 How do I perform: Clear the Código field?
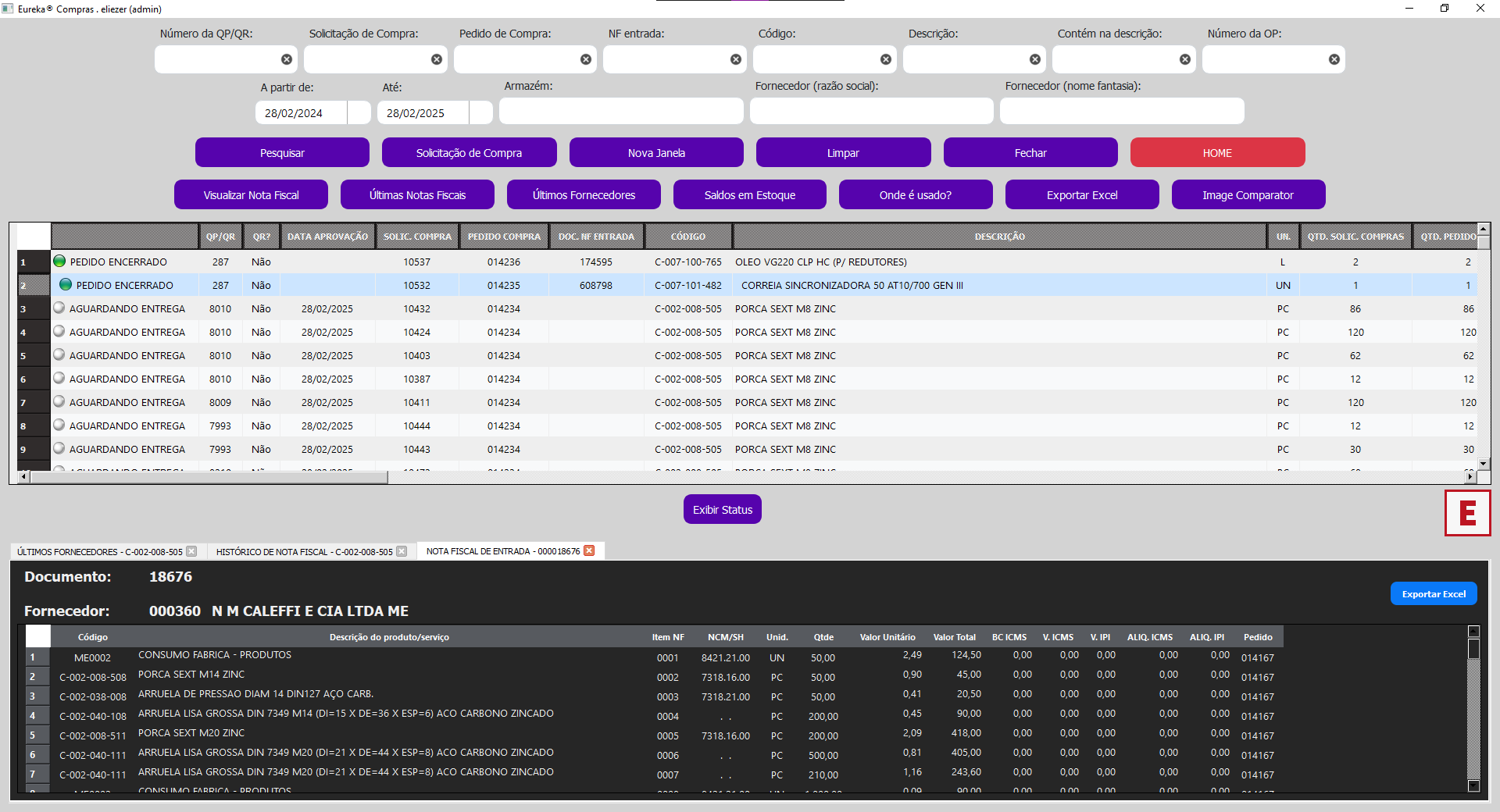pyautogui.click(x=886, y=59)
